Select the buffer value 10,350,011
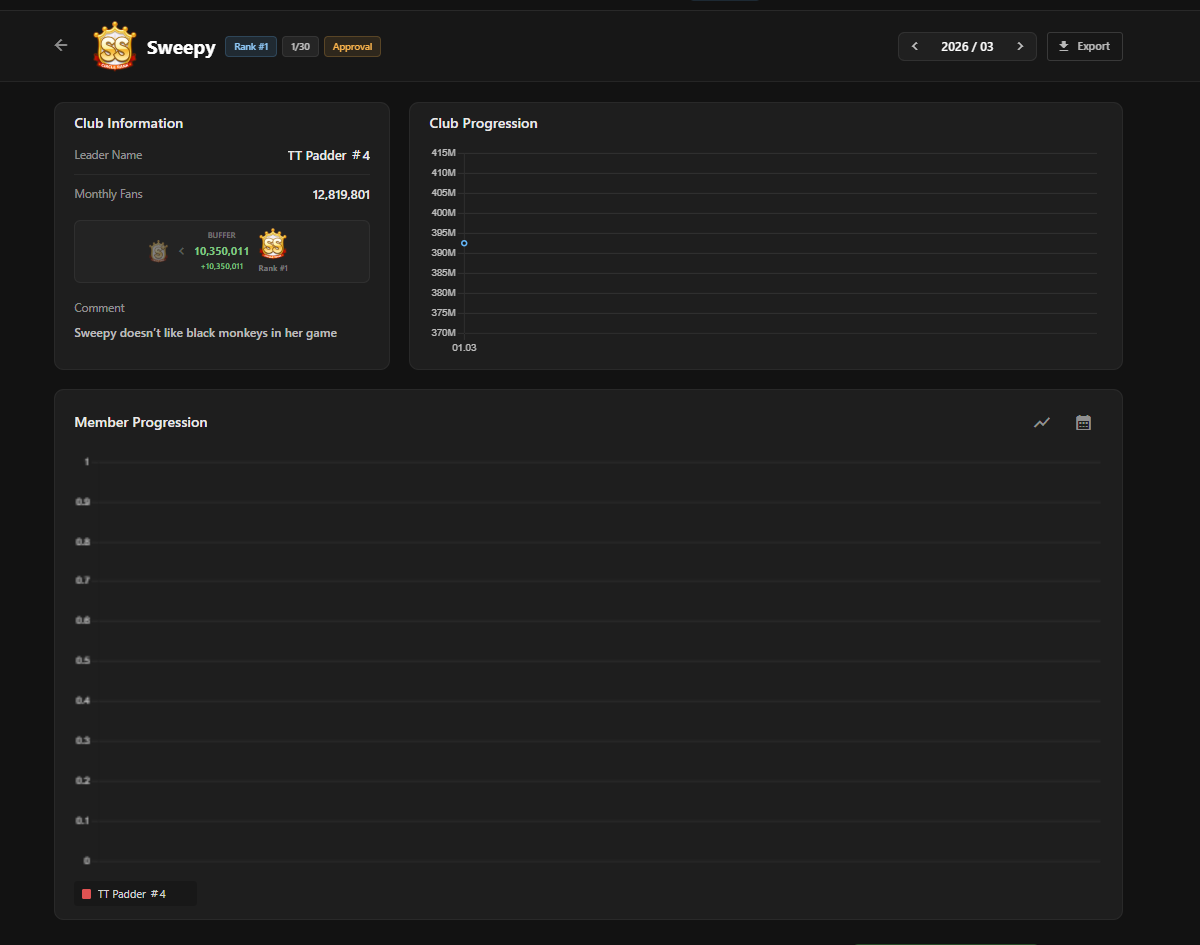 [222, 251]
